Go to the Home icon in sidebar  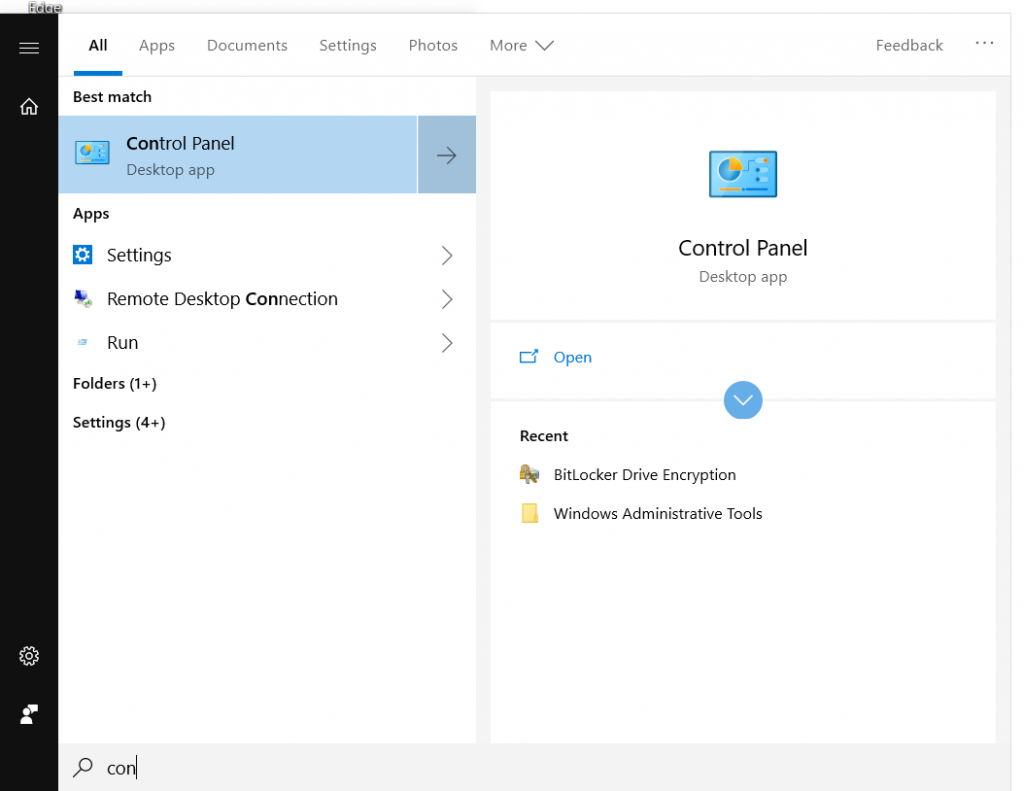click(29, 106)
